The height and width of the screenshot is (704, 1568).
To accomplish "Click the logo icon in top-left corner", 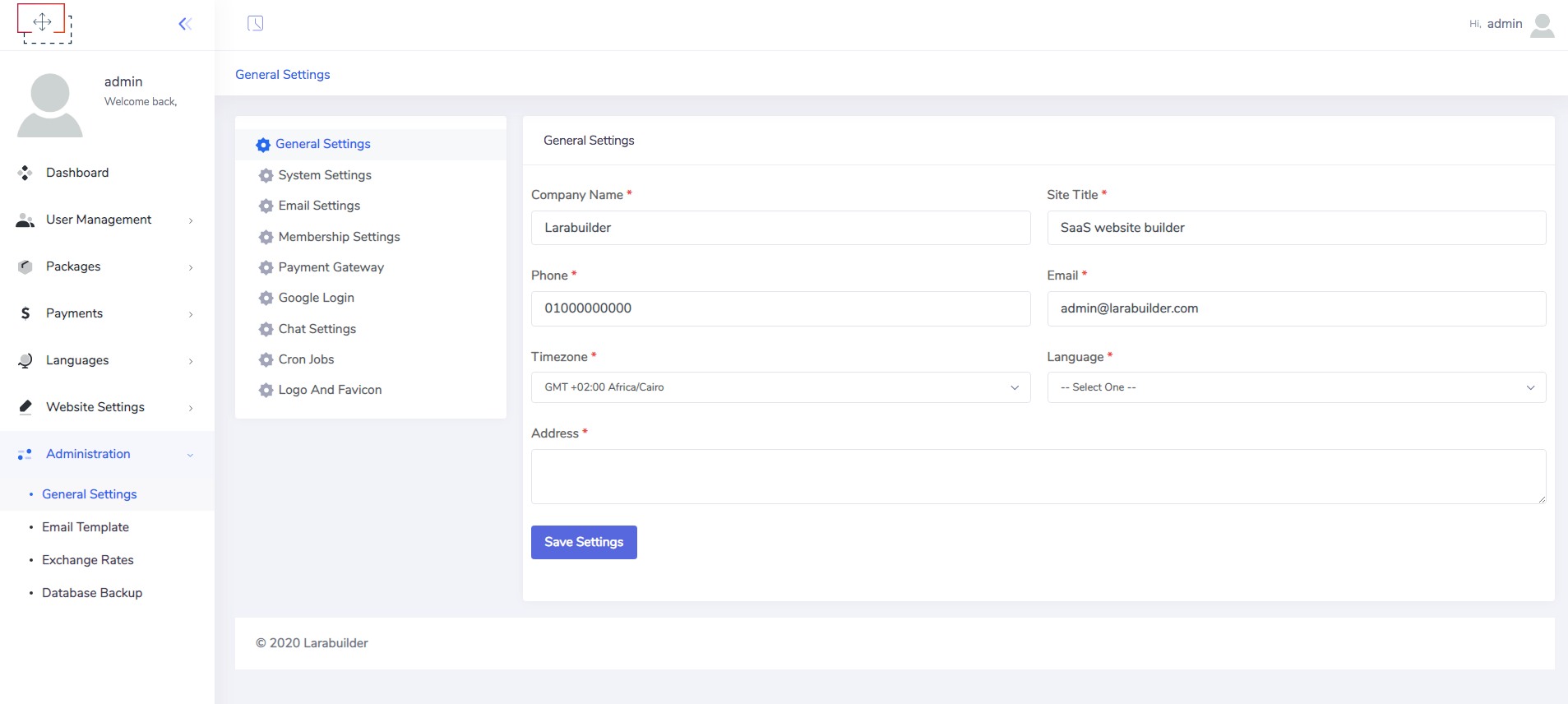I will click(x=44, y=23).
